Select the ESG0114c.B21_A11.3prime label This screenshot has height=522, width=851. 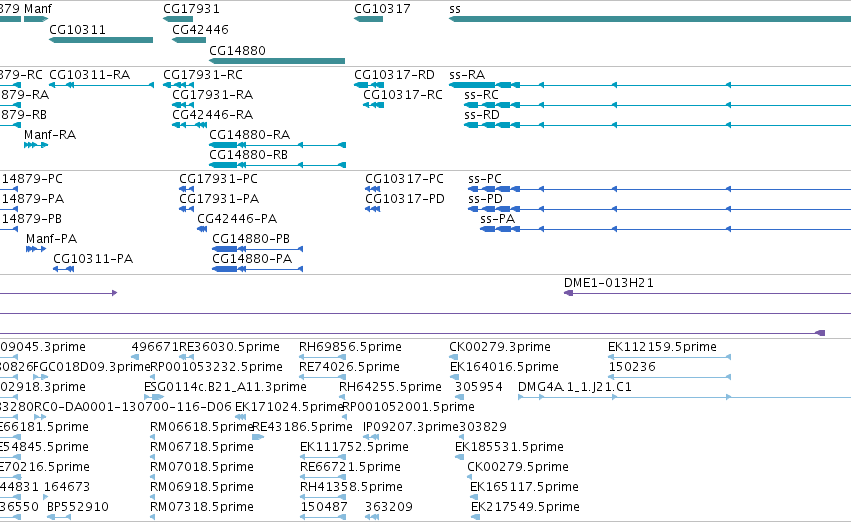click(225, 387)
